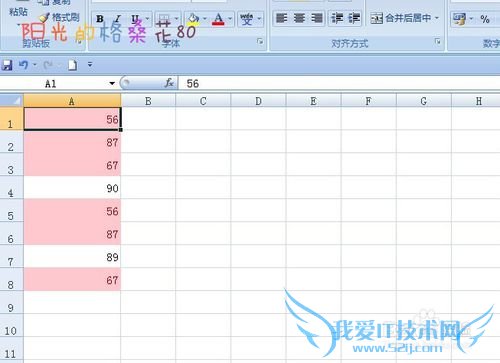Align text to the right

(x=317, y=18)
